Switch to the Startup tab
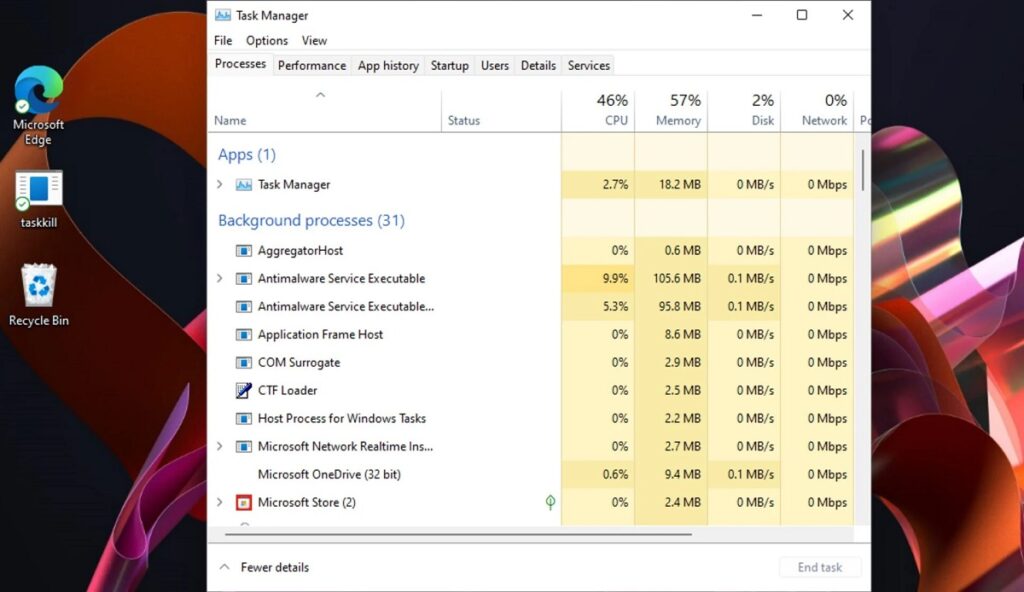 [449, 65]
